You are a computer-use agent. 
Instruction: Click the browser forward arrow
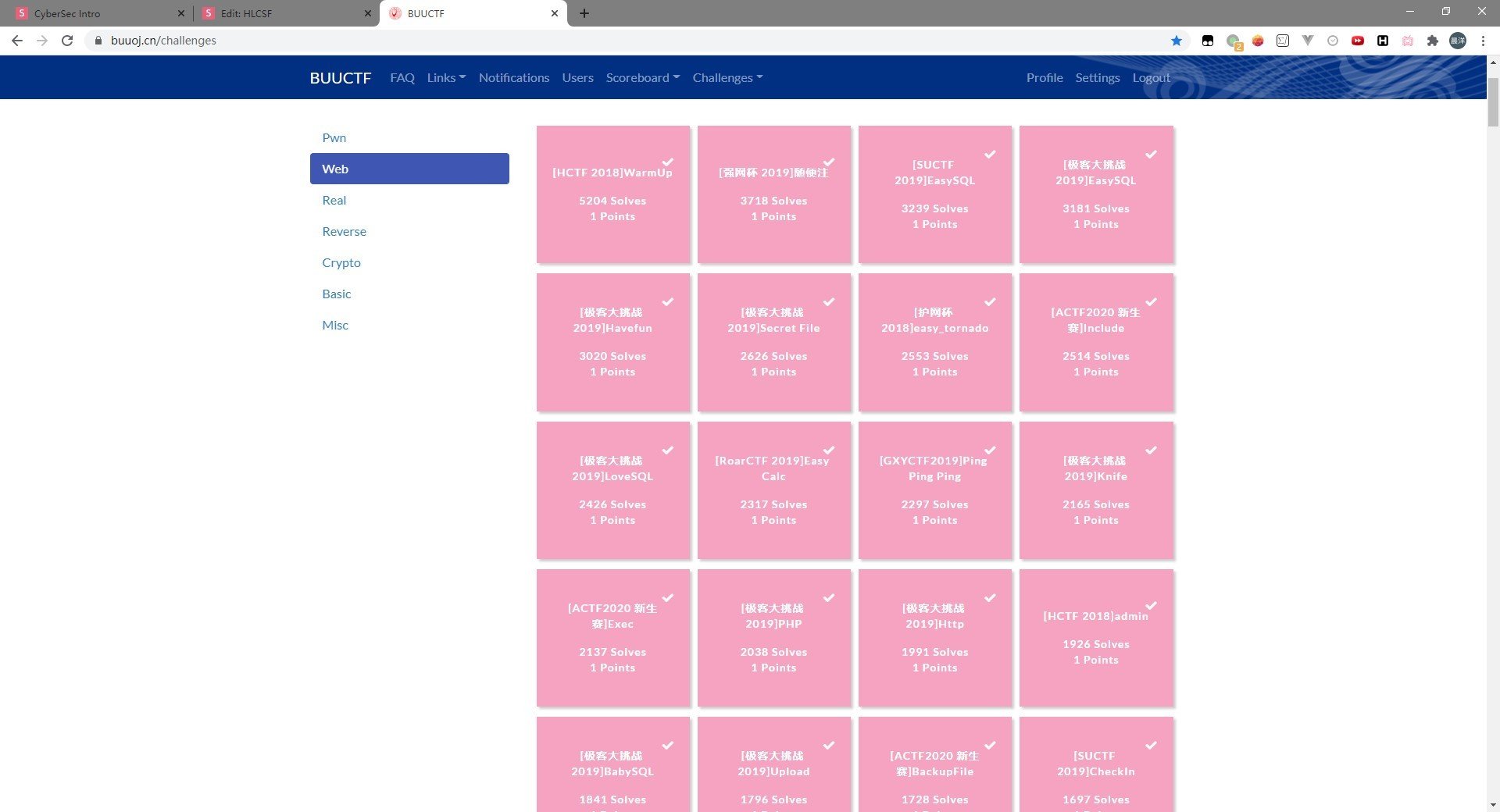pyautogui.click(x=42, y=41)
